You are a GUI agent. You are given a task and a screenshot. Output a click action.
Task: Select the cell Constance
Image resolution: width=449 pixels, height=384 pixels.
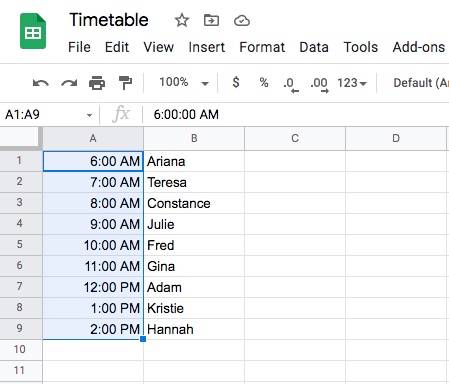point(194,203)
